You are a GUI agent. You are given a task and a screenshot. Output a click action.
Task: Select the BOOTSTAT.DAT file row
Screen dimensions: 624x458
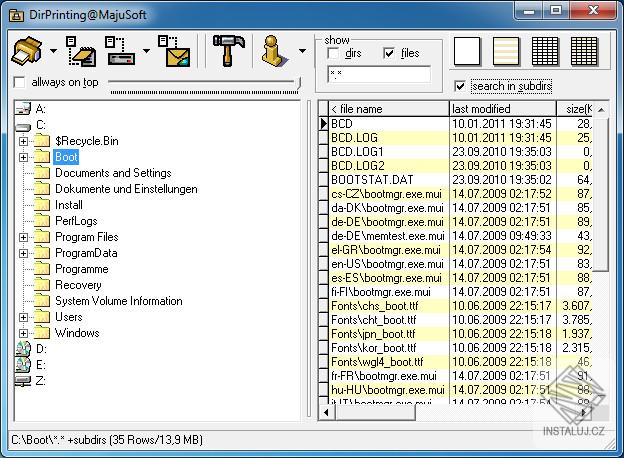click(x=460, y=180)
